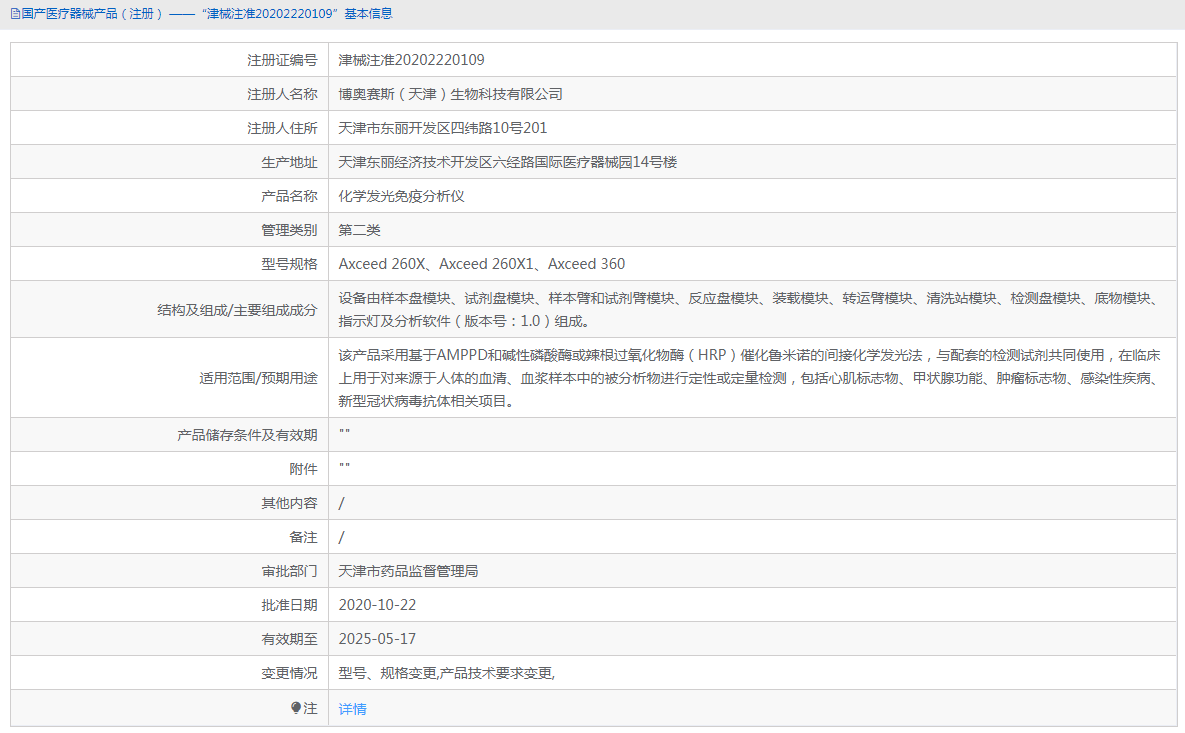
Task: Click the 国产医疗器械产品（注册） breadcrumb link
Action: pyautogui.click(x=88, y=14)
